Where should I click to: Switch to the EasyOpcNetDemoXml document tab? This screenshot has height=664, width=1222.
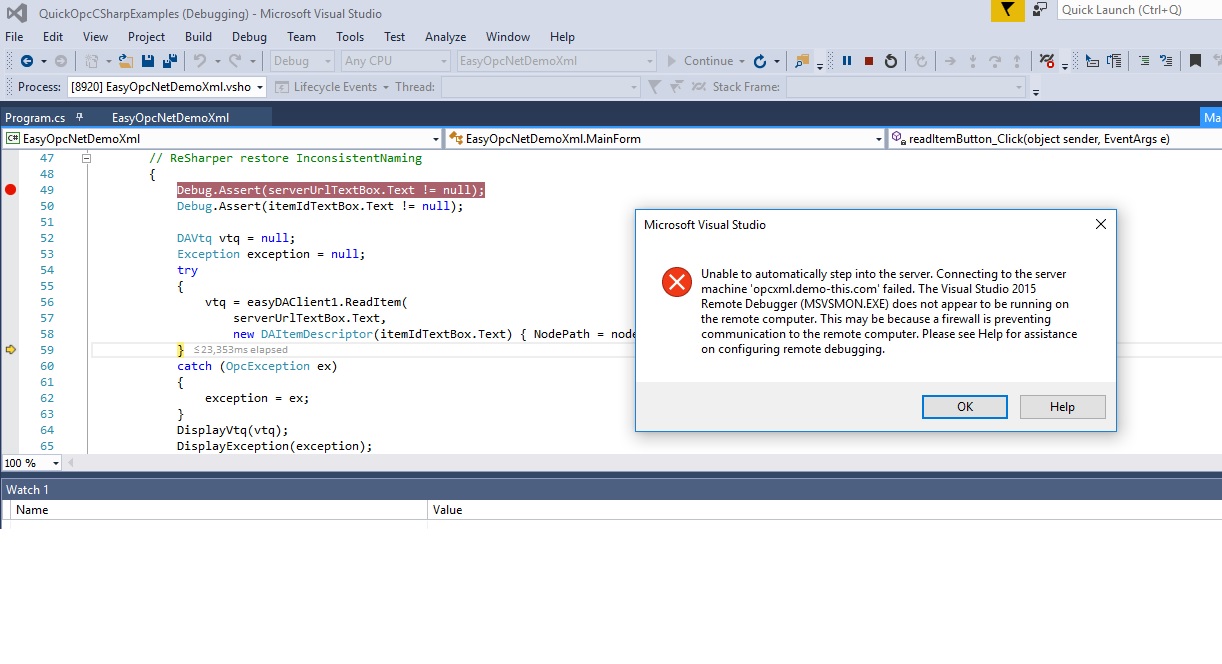(170, 118)
